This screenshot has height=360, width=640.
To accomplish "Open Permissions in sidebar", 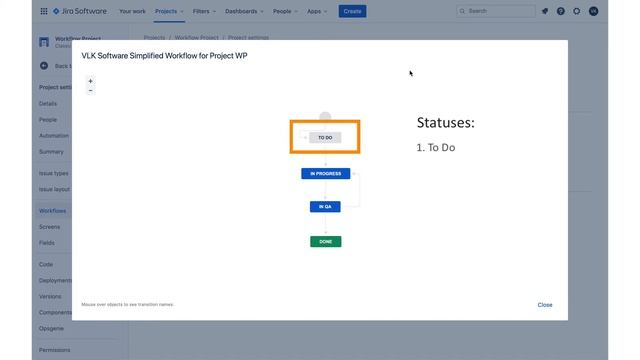I will click(54, 350).
